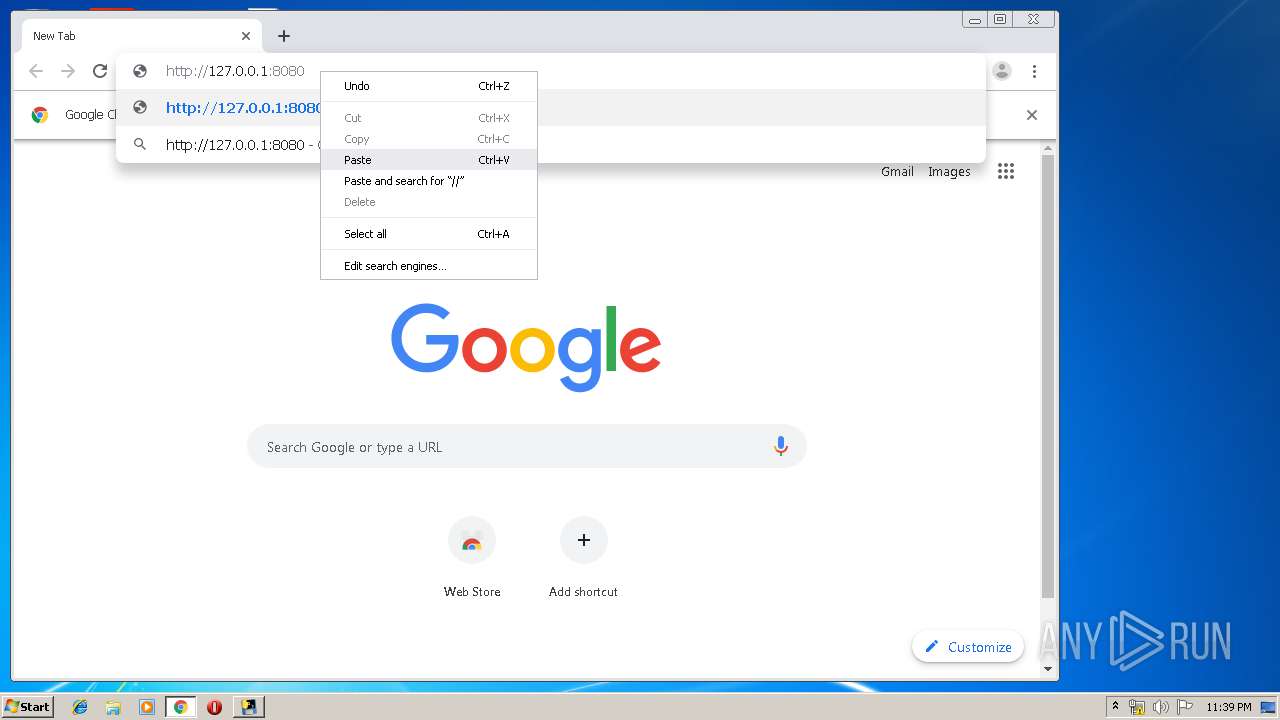Choose Select all from context menu
1280x720 pixels.
point(428,234)
